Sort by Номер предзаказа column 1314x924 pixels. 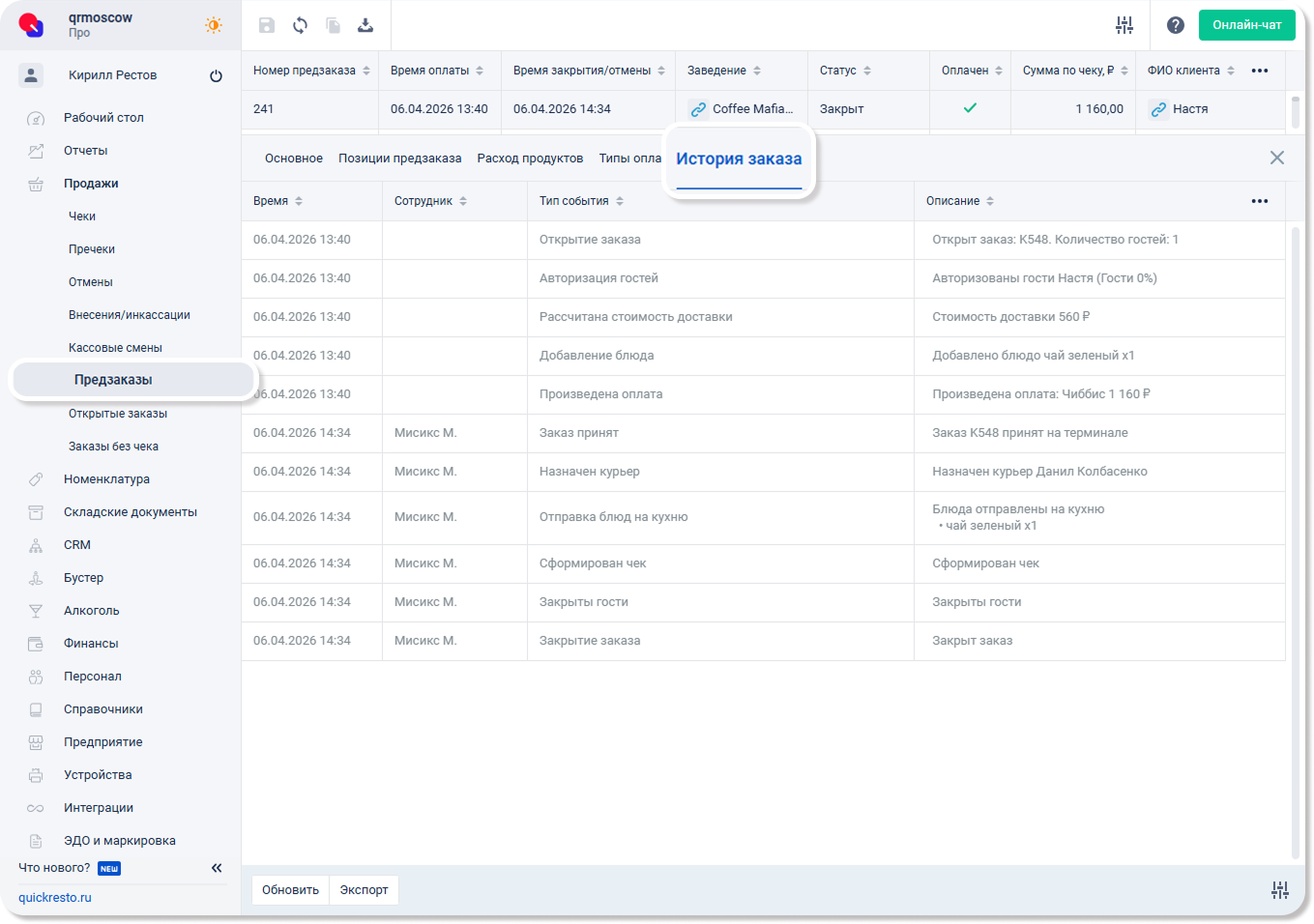pyautogui.click(x=366, y=71)
